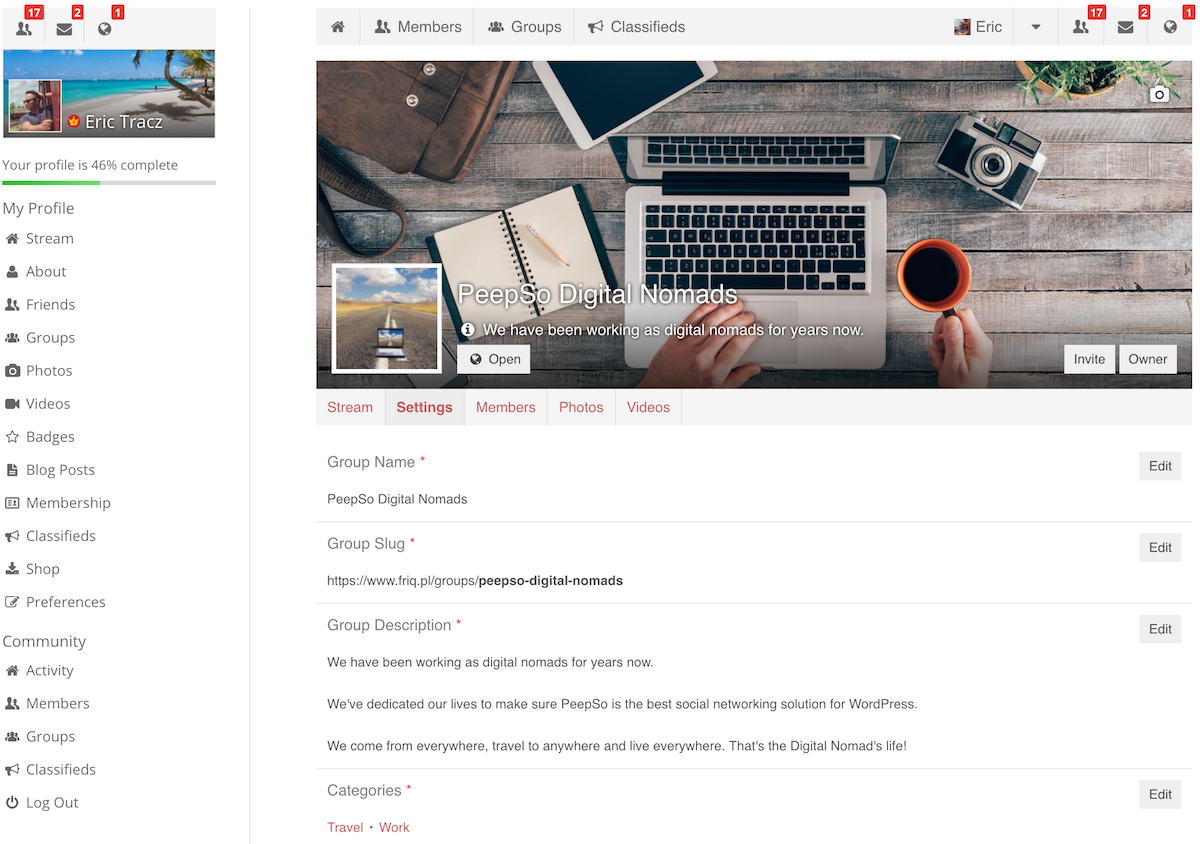Click About person icon in sidebar

pos(12,271)
